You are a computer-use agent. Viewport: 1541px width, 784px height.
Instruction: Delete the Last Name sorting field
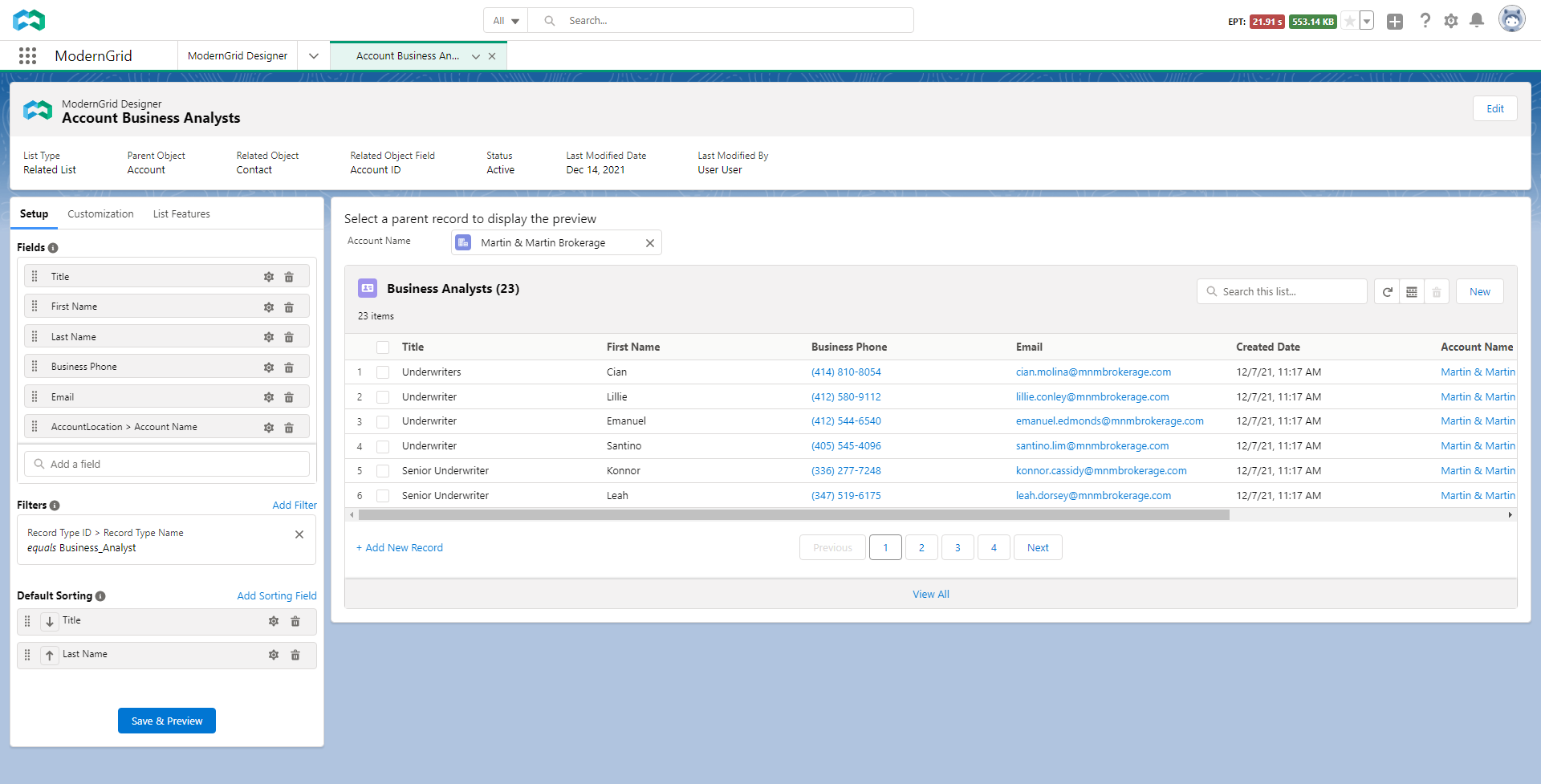(x=295, y=655)
